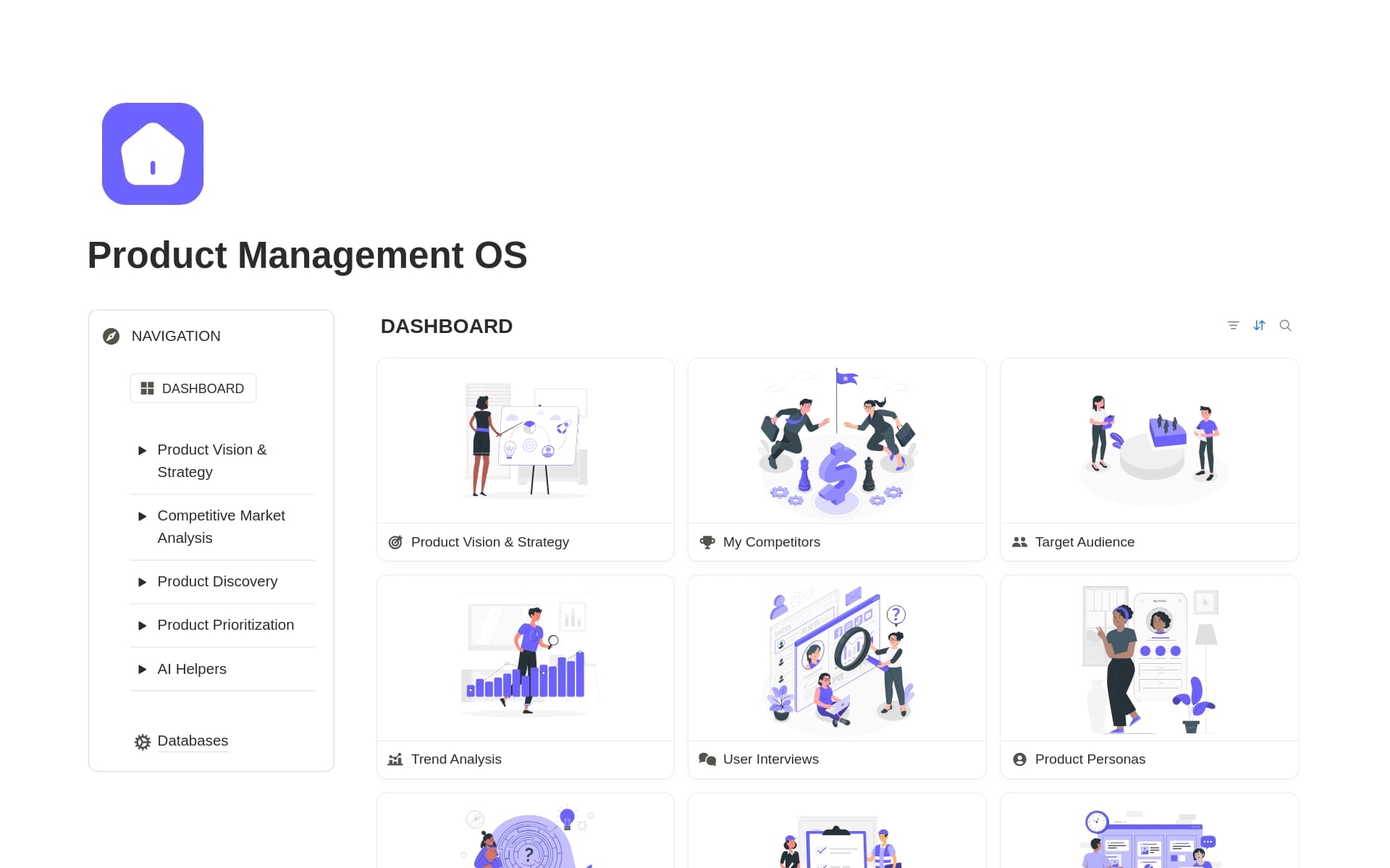Click the compass icon beside NAVIGATION
This screenshot has height=868, width=1390.
pos(111,336)
